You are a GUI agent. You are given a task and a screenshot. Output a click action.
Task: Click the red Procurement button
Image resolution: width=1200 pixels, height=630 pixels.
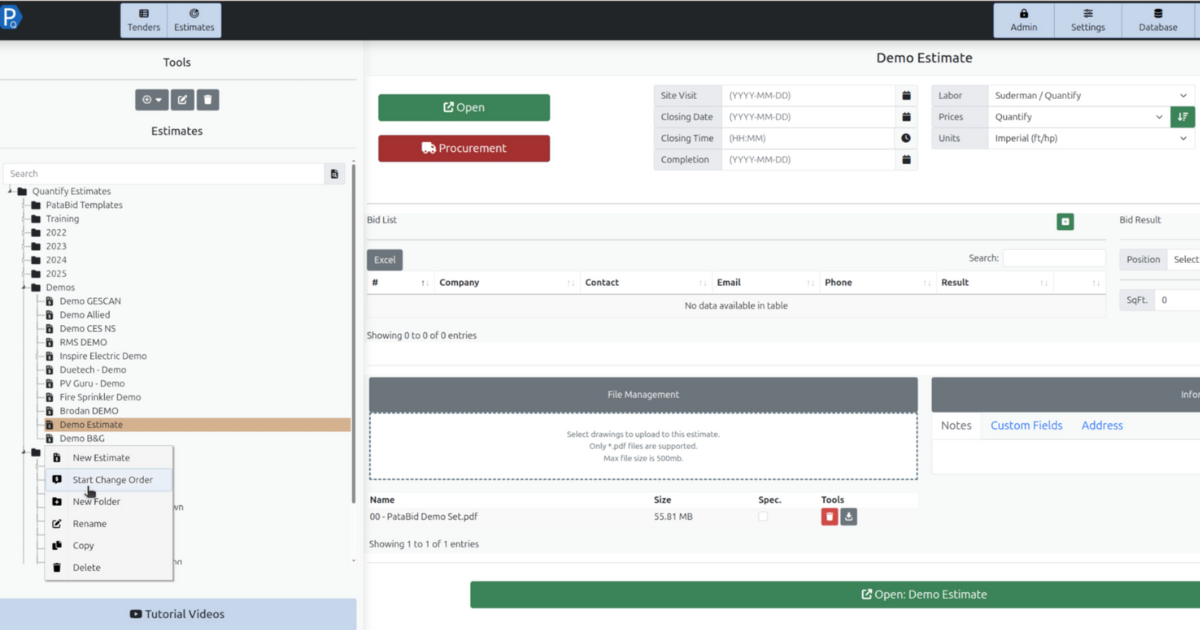pos(464,148)
